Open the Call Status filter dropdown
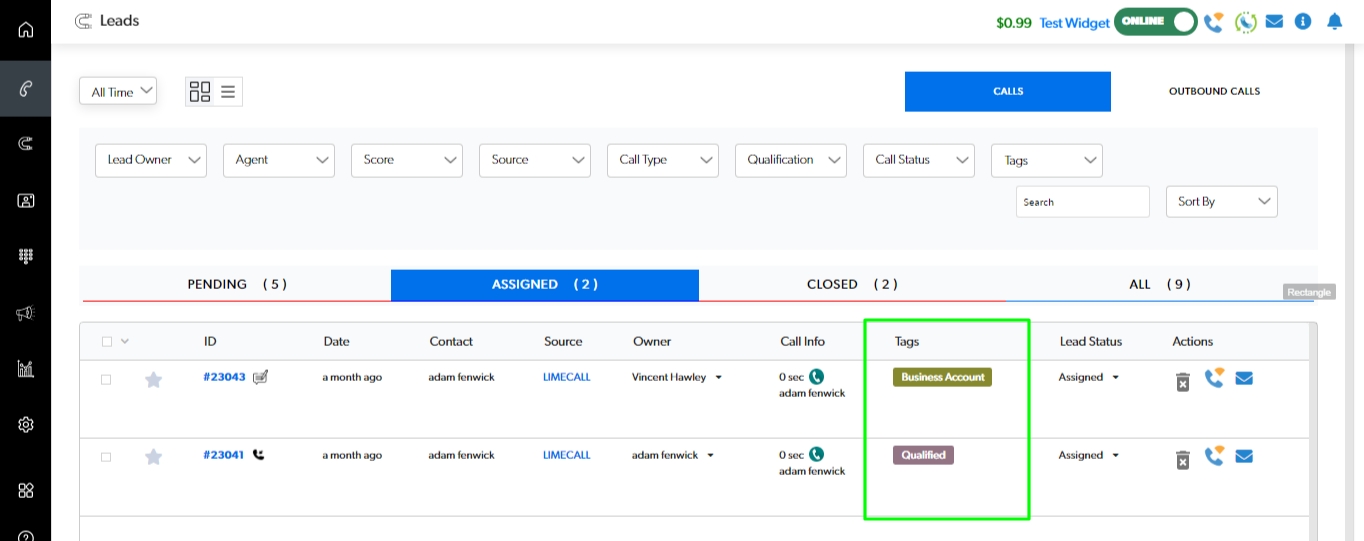The image size is (1364, 541). (x=918, y=160)
